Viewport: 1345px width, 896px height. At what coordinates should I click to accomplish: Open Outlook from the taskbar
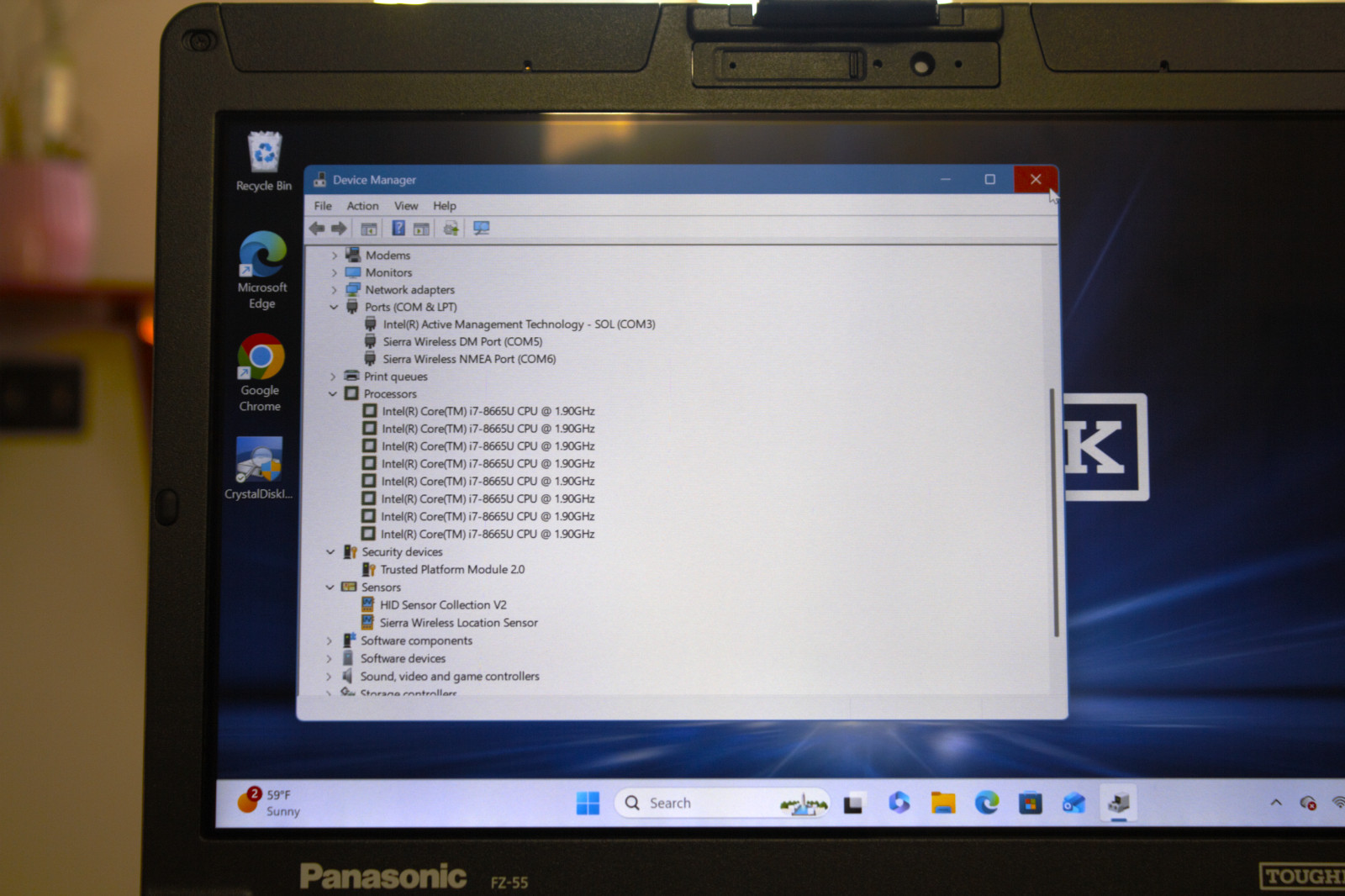click(1074, 804)
